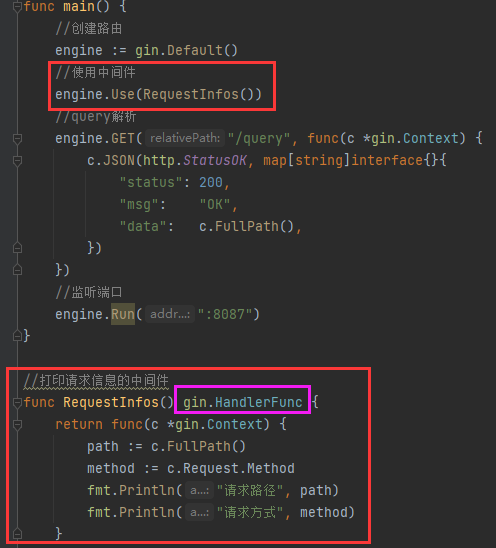Collapse the RequestInfos function fold marker

(x=17, y=403)
